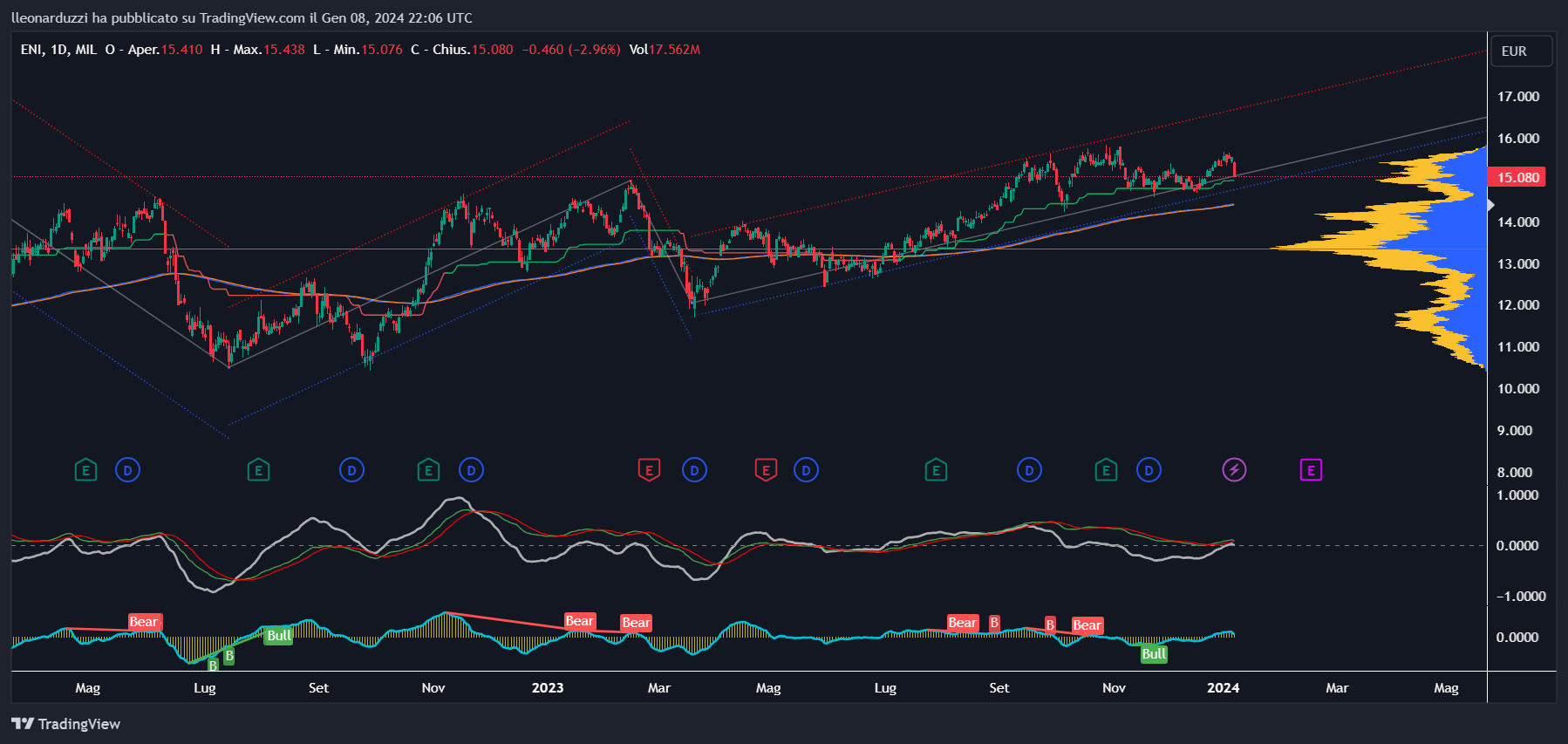Viewport: 1568px width, 744px height.
Task: Click the 16.000 price axis label
Action: [x=1518, y=139]
